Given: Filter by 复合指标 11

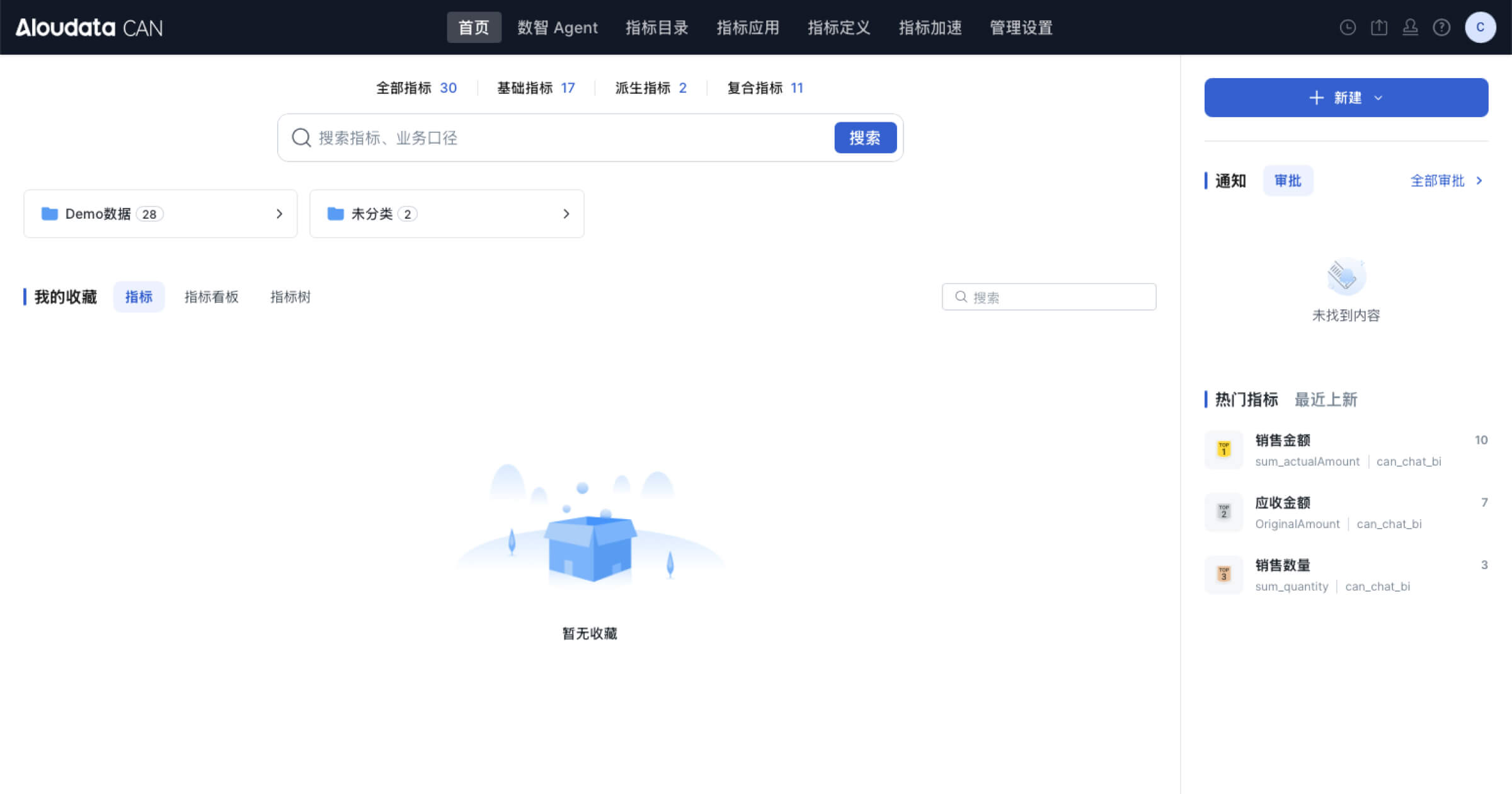Looking at the screenshot, I should pos(765,88).
